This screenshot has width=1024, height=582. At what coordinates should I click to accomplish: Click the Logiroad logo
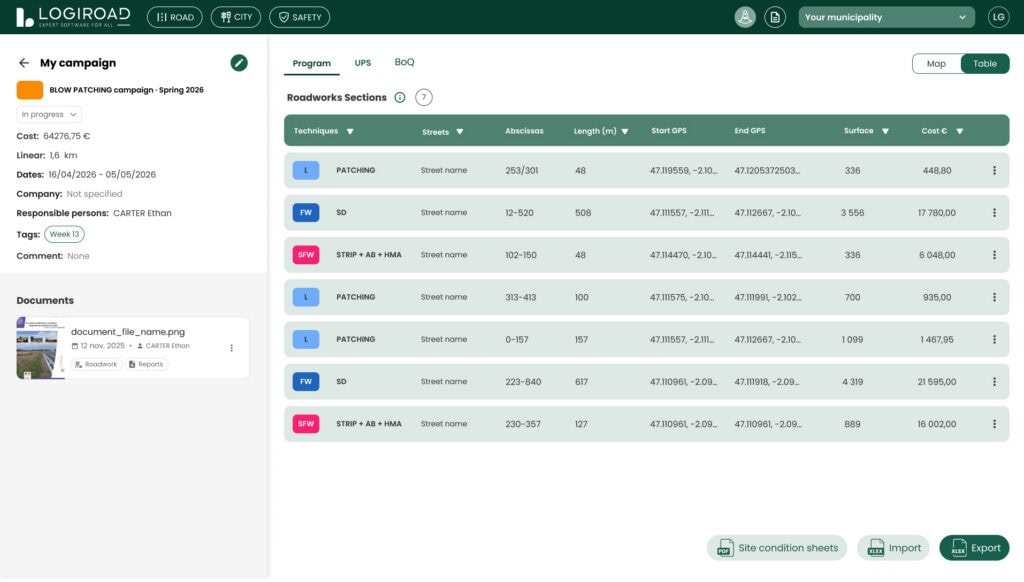[73, 17]
